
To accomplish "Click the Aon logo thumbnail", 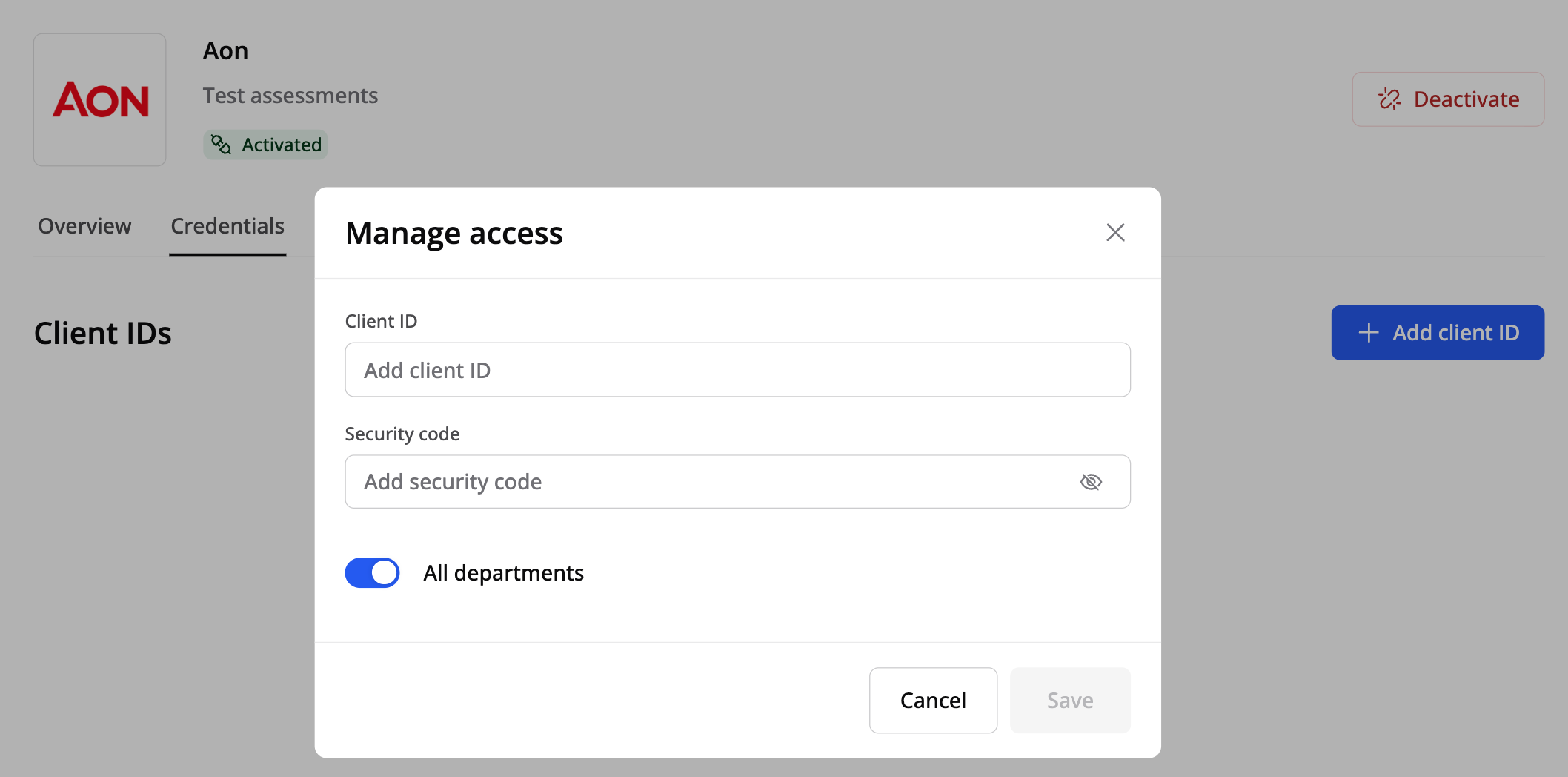I will click(x=100, y=99).
